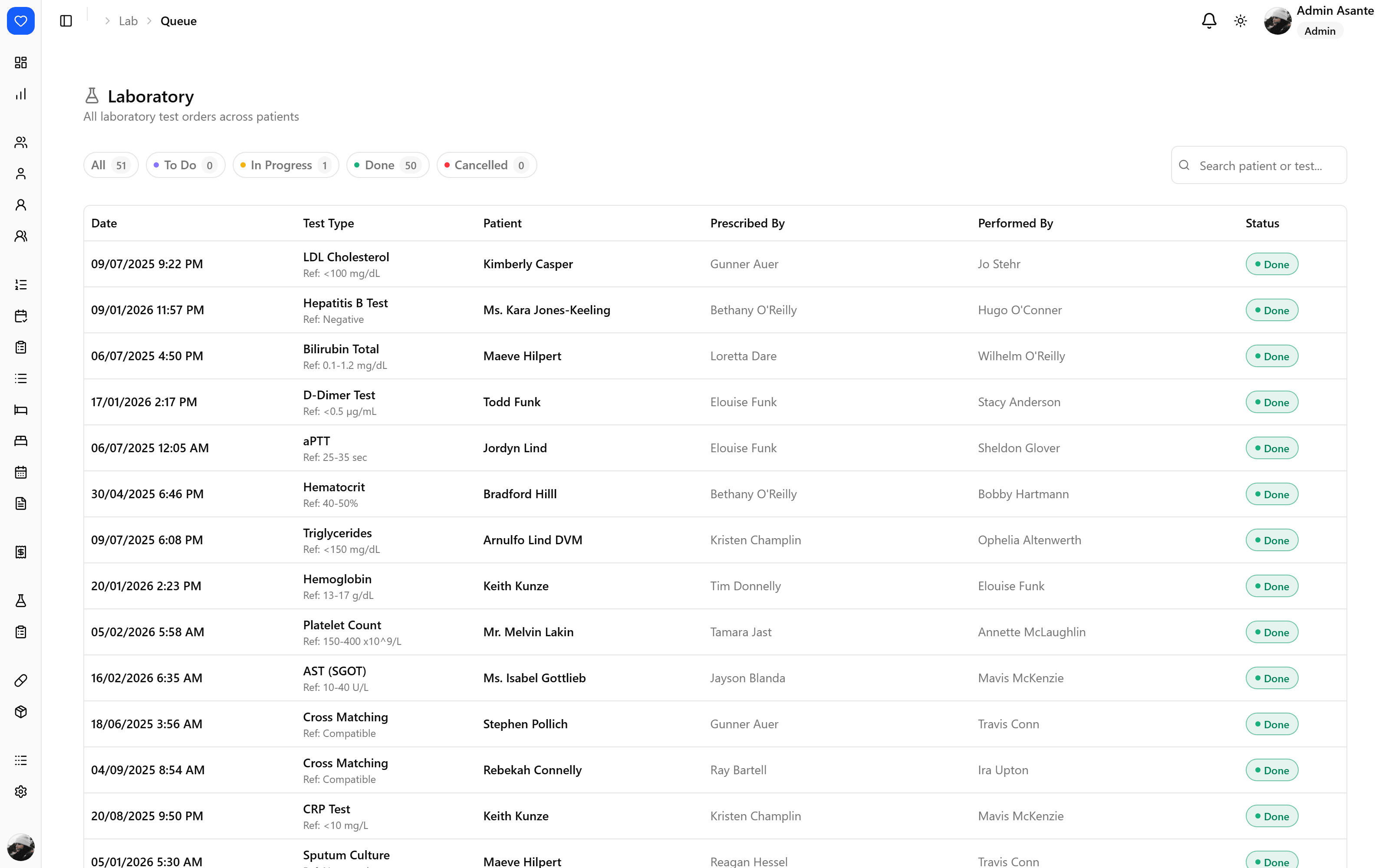Open the monthly calendar grid icon
This screenshot has height=868, width=1389.
[x=21, y=473]
